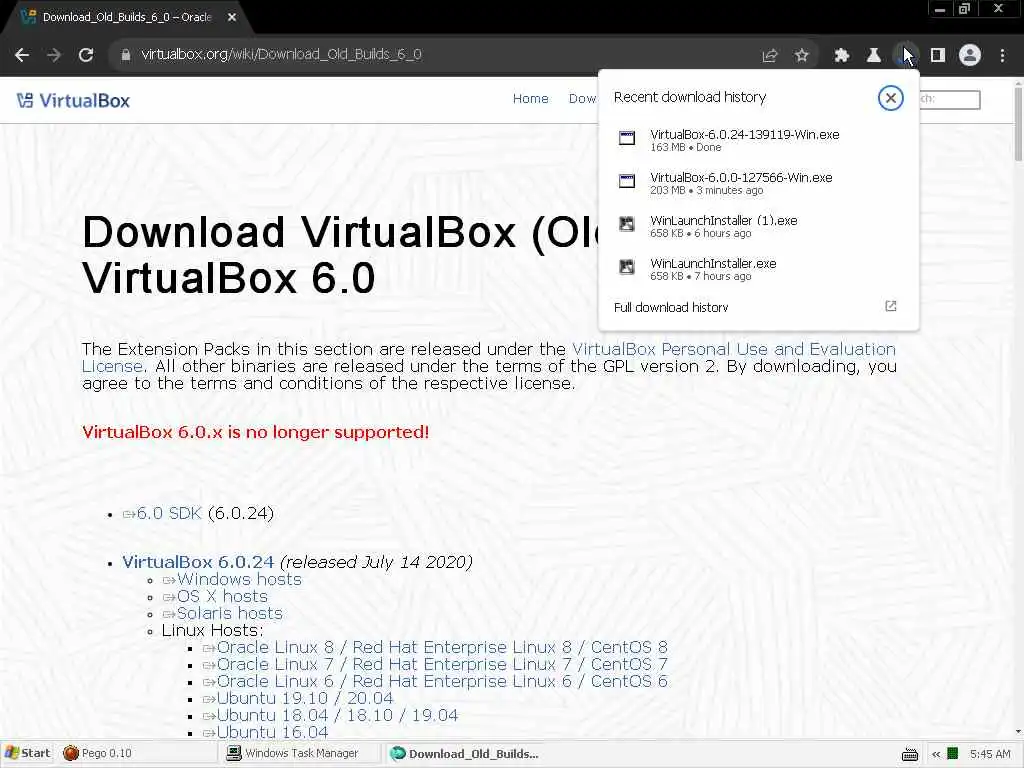Reload the page with refresh icon
Image resolution: width=1024 pixels, height=768 pixels.
click(86, 55)
